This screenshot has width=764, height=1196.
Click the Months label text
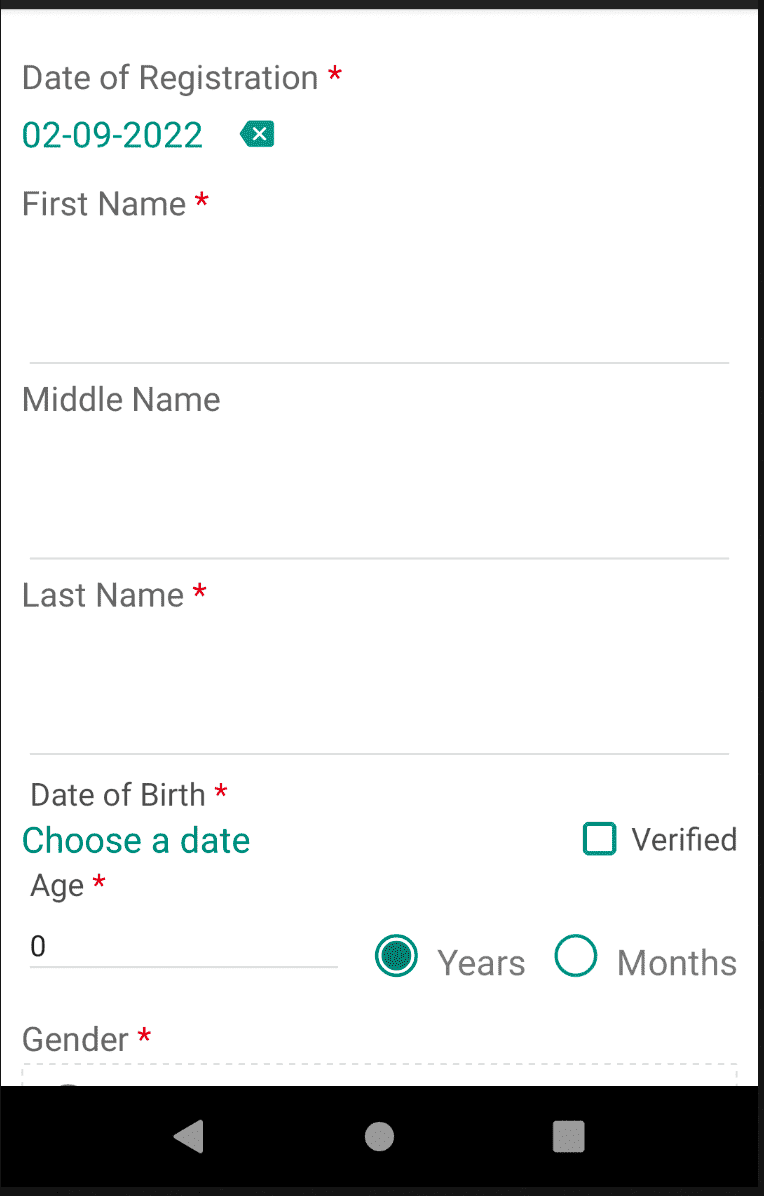(x=677, y=963)
